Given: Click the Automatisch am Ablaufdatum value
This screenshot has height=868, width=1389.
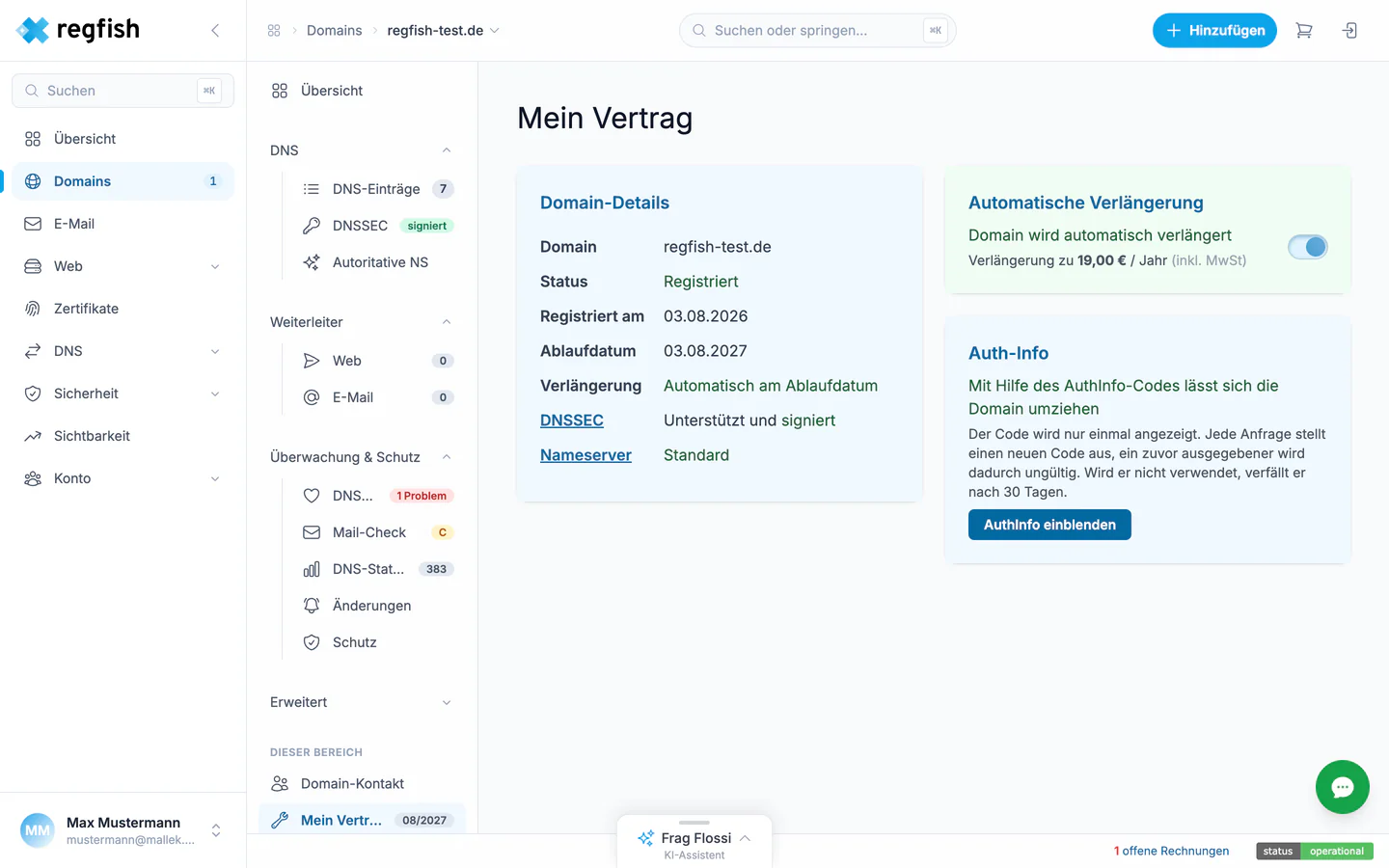Looking at the screenshot, I should click(x=771, y=386).
